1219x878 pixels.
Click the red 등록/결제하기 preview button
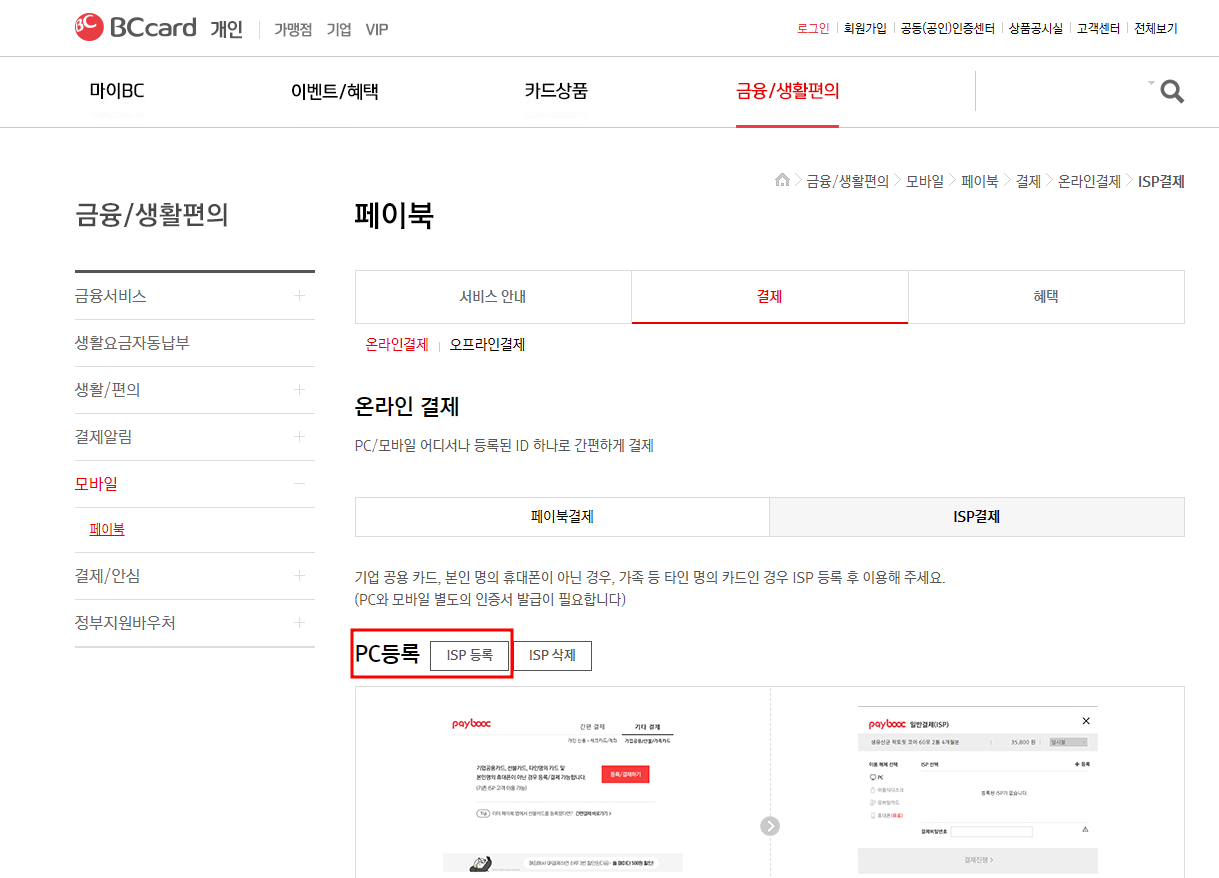[x=626, y=774]
